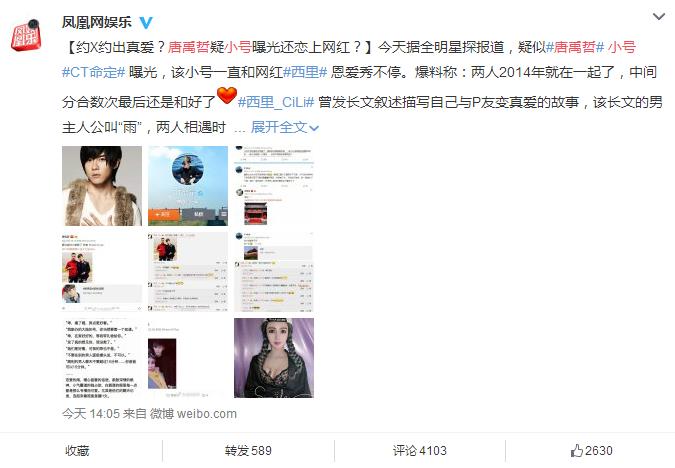Click the 微博 weibo.com source link

(x=193, y=414)
